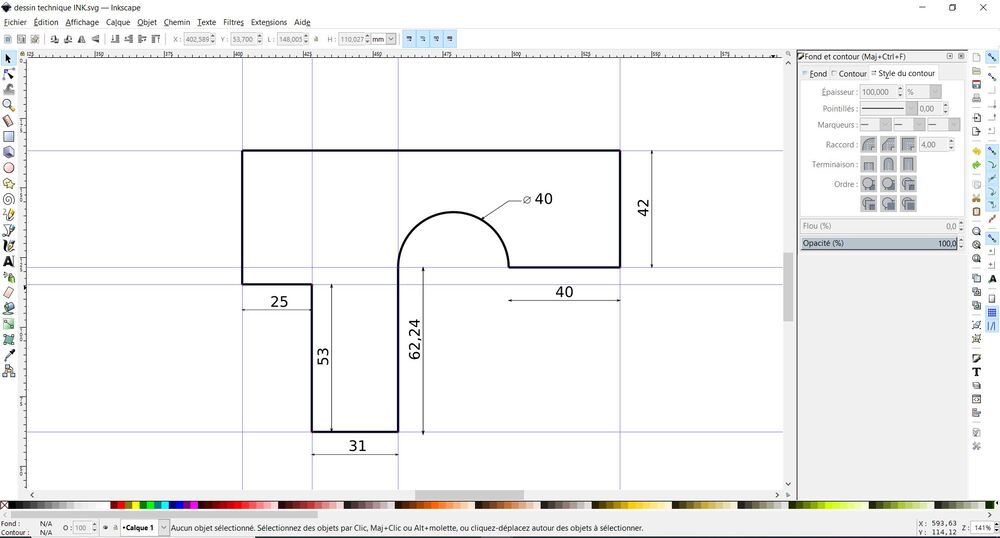The height and width of the screenshot is (538, 1000).
Task: Select the arrow Selector tool
Action: point(8,59)
